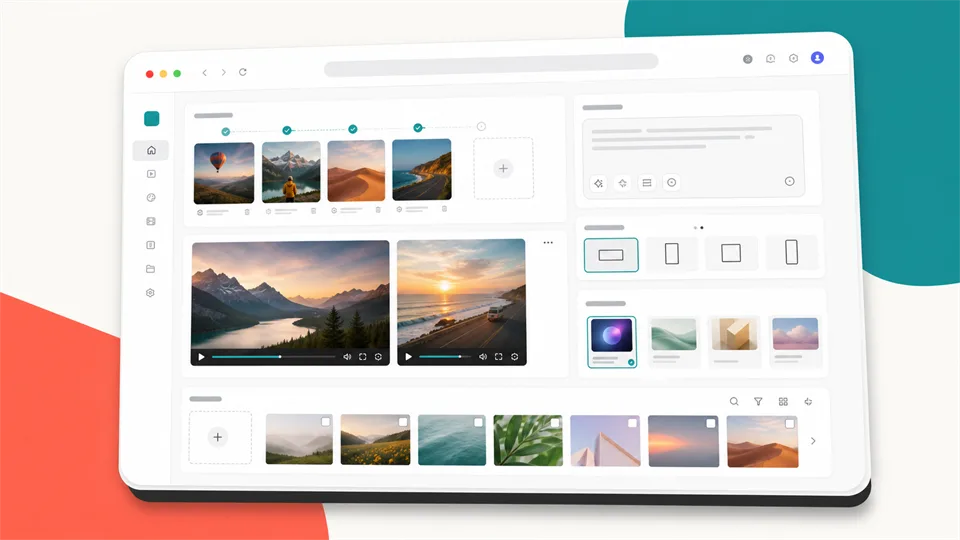Screen dimensions: 960x540
Task: Click the second star icon in prompt box
Action: (x=623, y=183)
